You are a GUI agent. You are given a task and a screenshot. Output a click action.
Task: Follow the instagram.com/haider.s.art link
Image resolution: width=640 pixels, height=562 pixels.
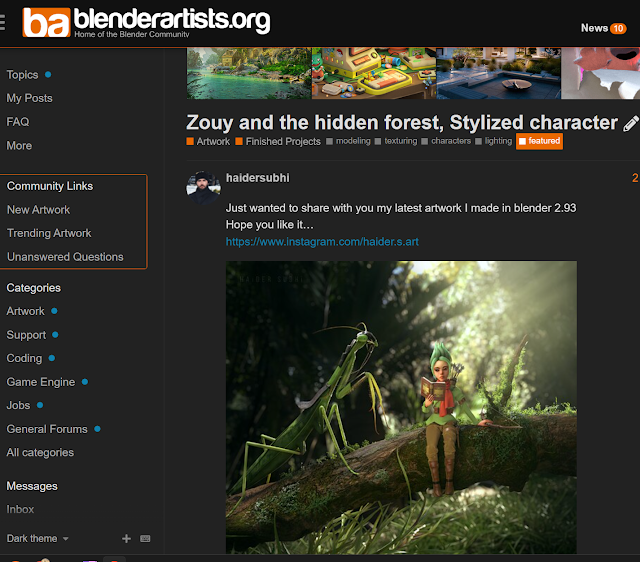coord(322,242)
